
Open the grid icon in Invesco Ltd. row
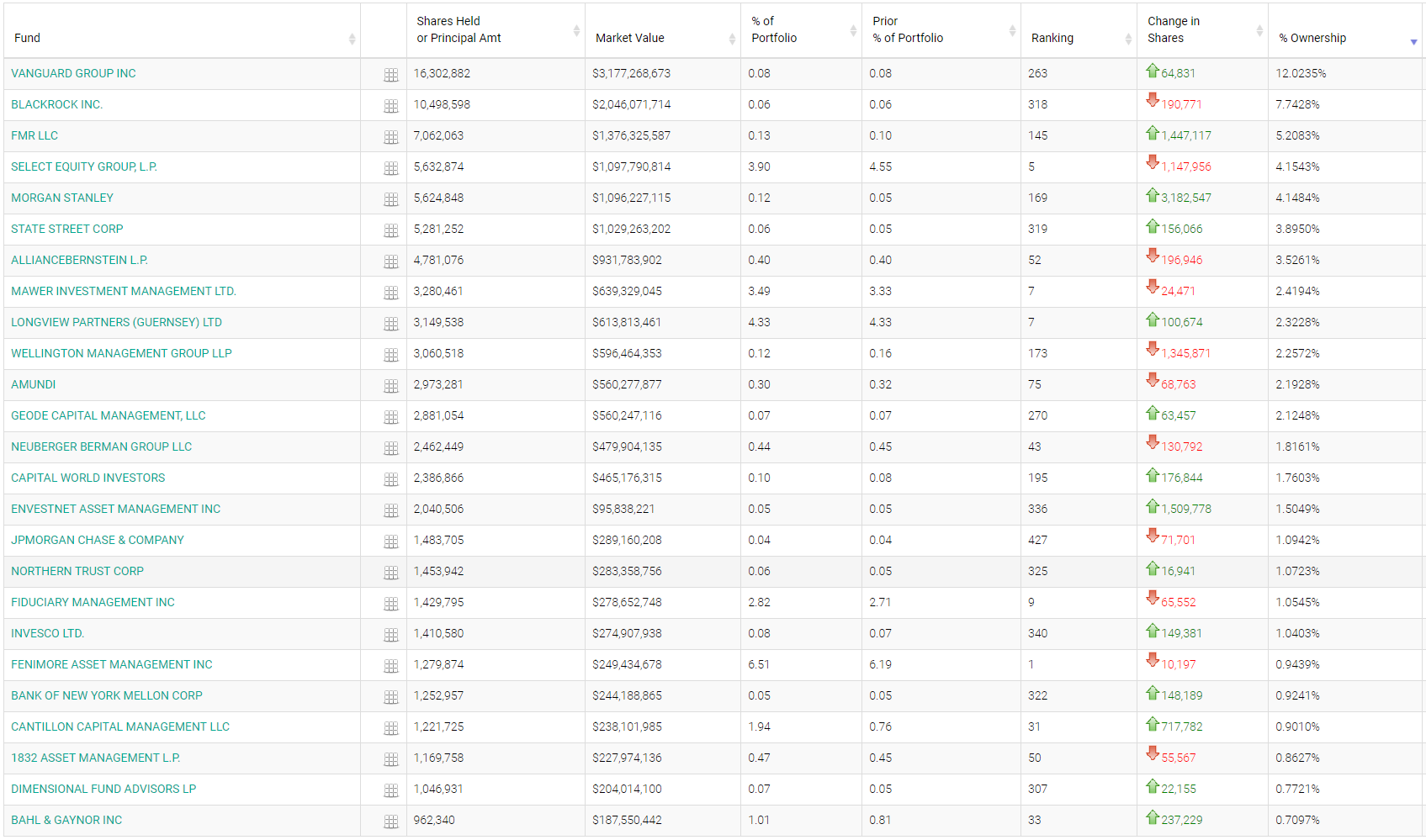pos(391,635)
